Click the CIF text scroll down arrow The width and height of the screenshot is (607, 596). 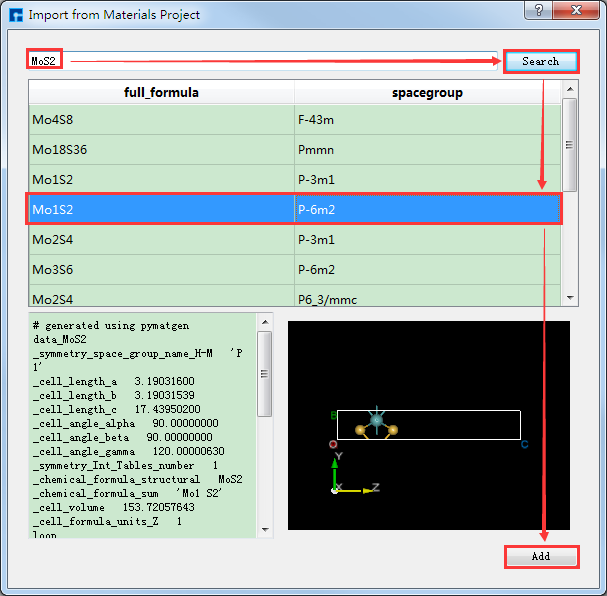click(264, 530)
